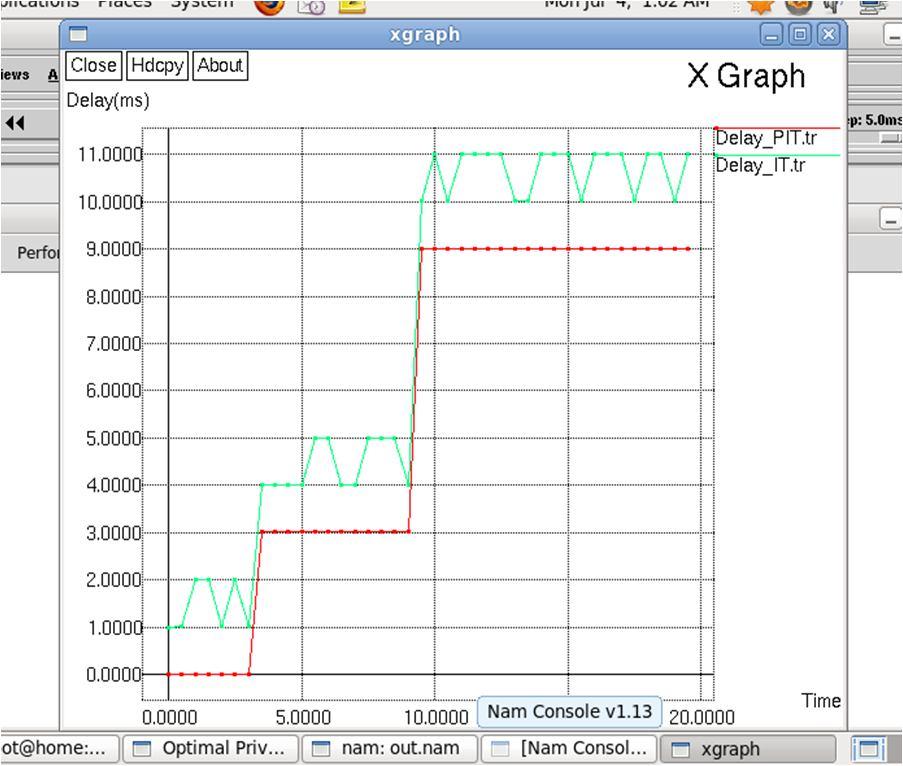
Task: Click the mail launcher icon in top panel
Action: [x=311, y=6]
